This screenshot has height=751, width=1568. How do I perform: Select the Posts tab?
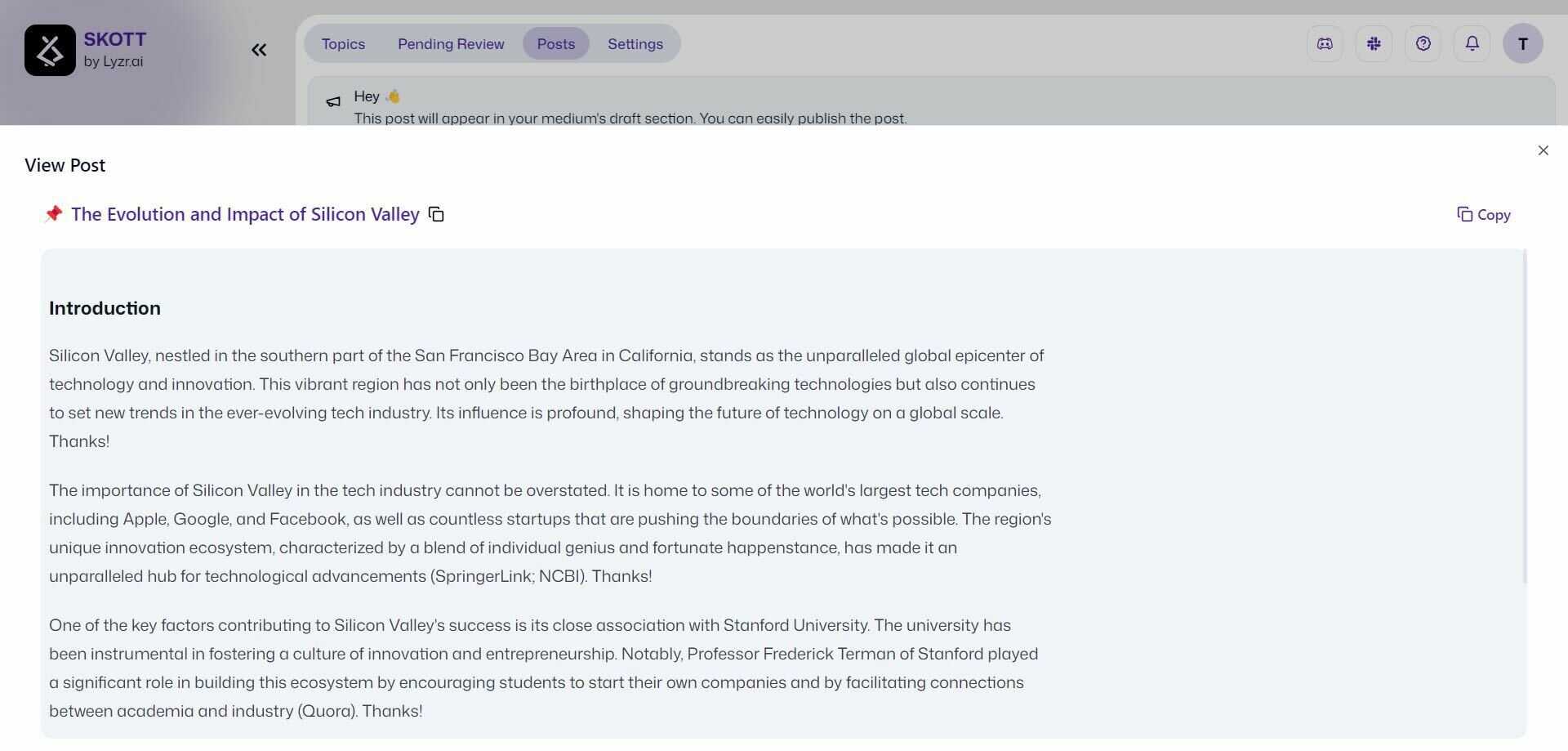(555, 44)
